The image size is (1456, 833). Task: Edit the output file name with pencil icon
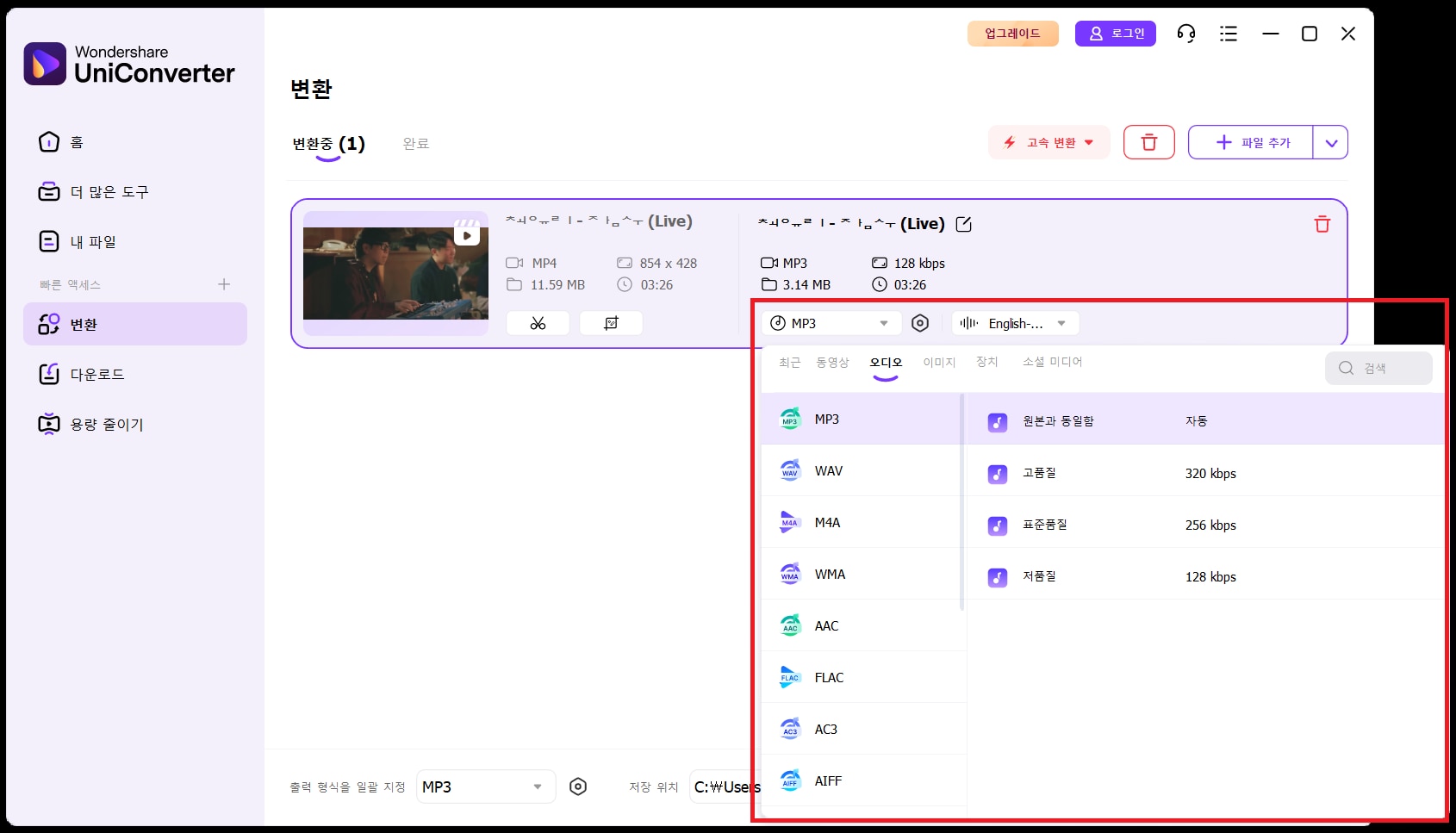coord(964,224)
